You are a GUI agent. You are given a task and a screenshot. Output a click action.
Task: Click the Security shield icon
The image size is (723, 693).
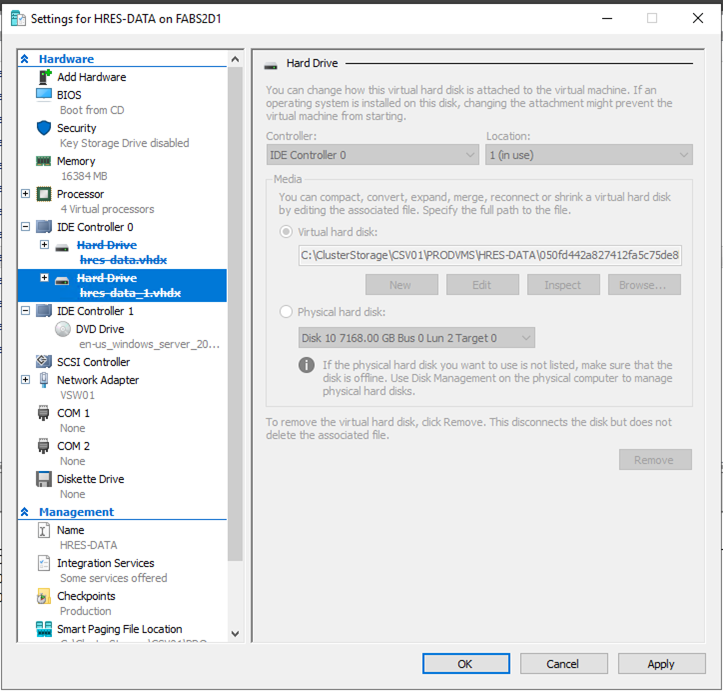click(x=44, y=128)
